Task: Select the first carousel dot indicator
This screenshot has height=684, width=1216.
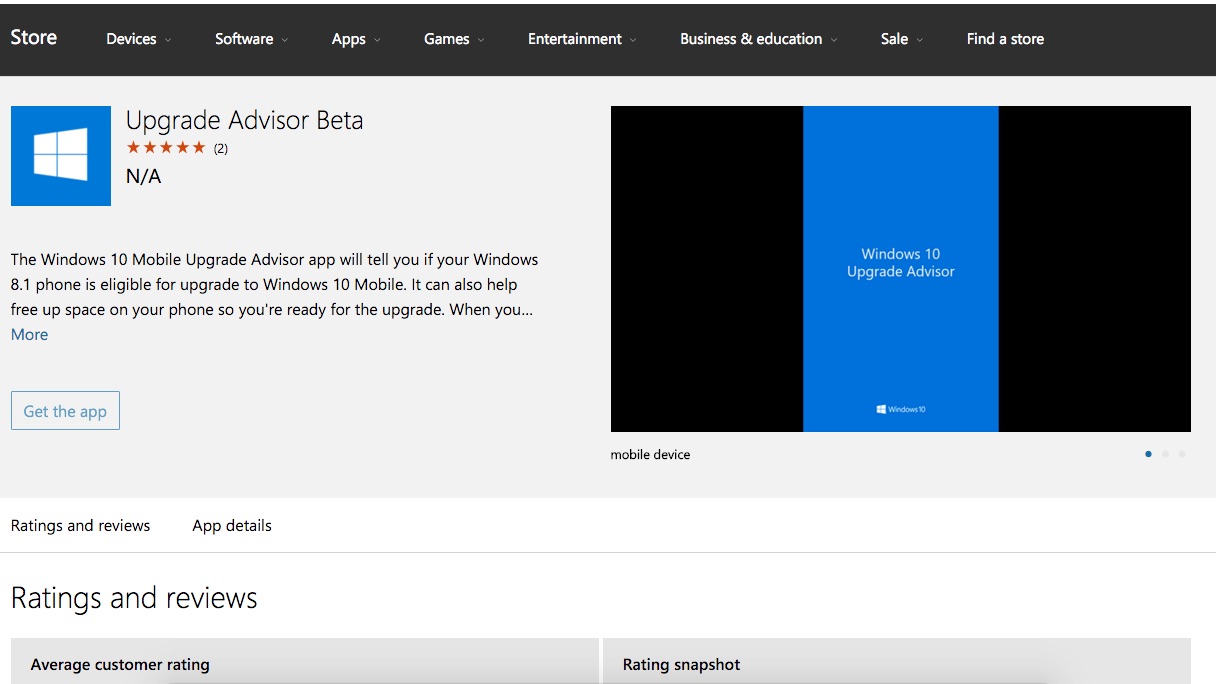Action: [1148, 454]
